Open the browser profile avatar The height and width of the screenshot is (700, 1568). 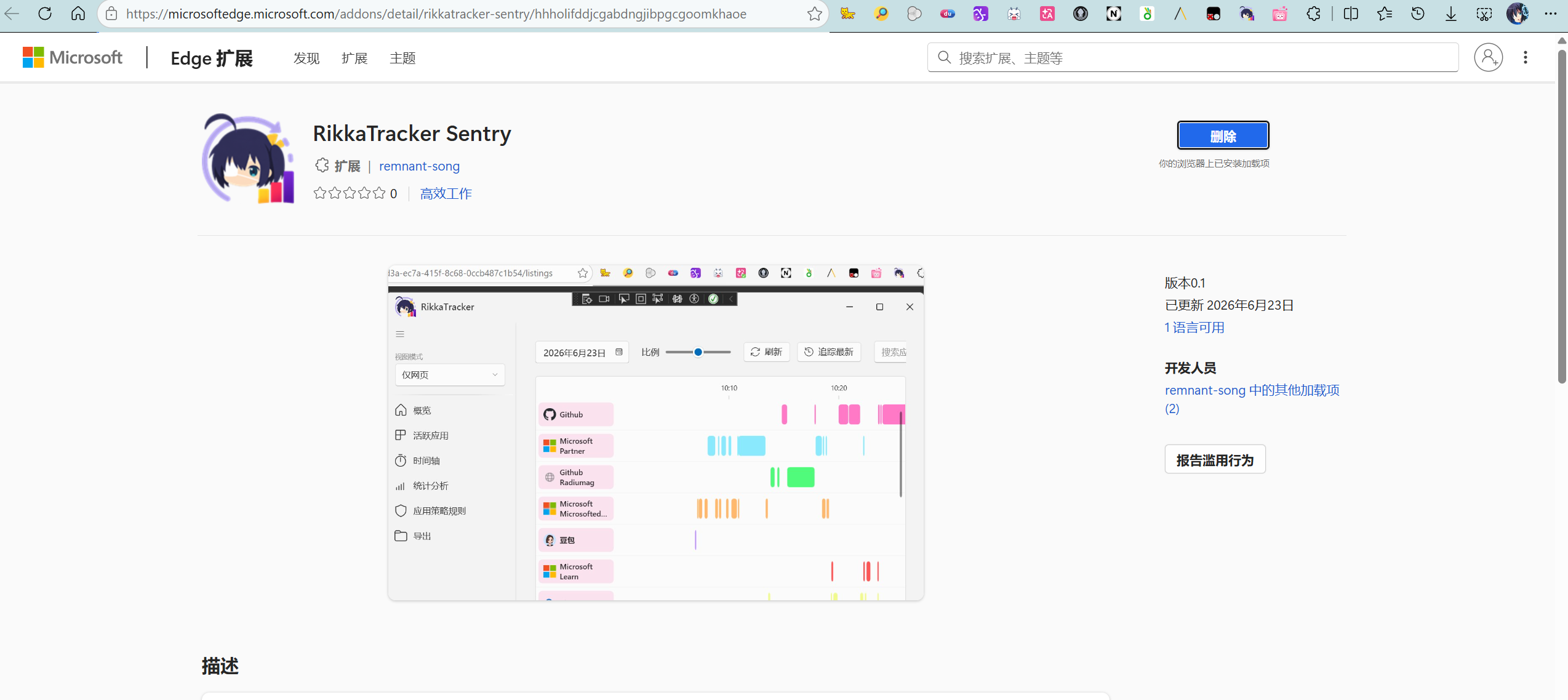tap(1518, 14)
